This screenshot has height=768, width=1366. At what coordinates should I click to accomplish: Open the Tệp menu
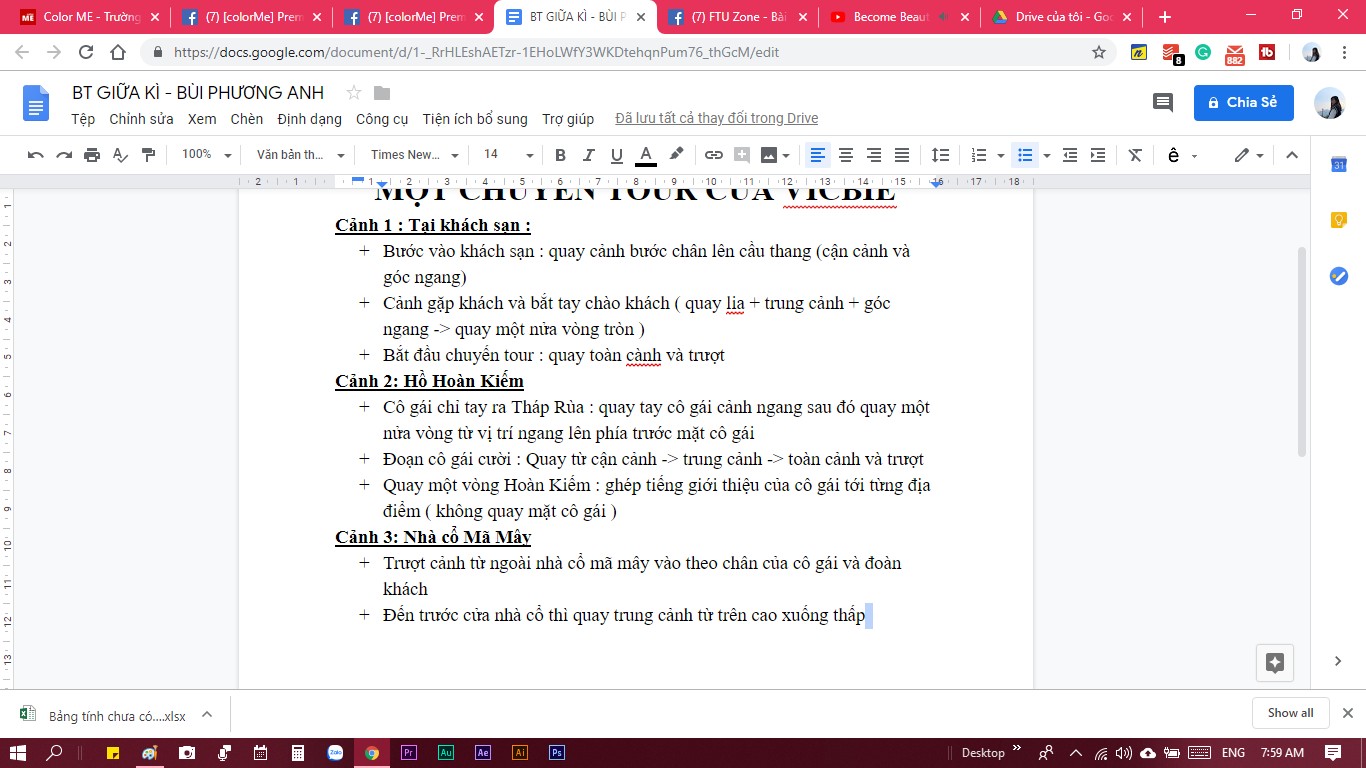coord(83,119)
